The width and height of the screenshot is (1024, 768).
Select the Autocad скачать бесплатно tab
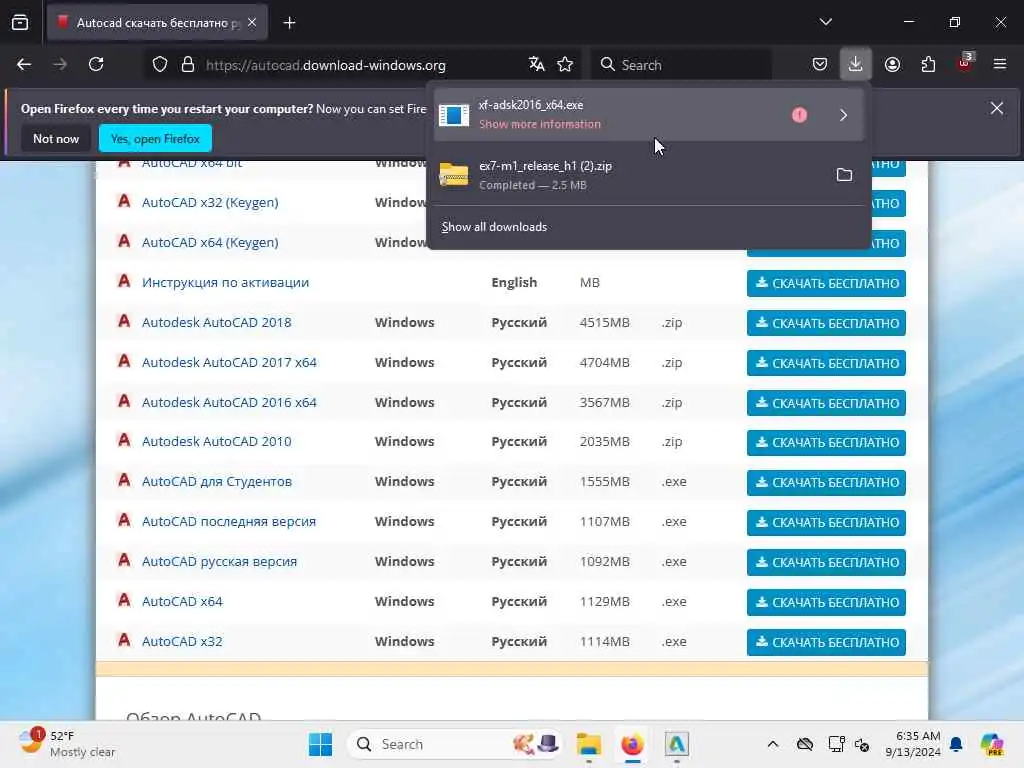pyautogui.click(x=157, y=23)
